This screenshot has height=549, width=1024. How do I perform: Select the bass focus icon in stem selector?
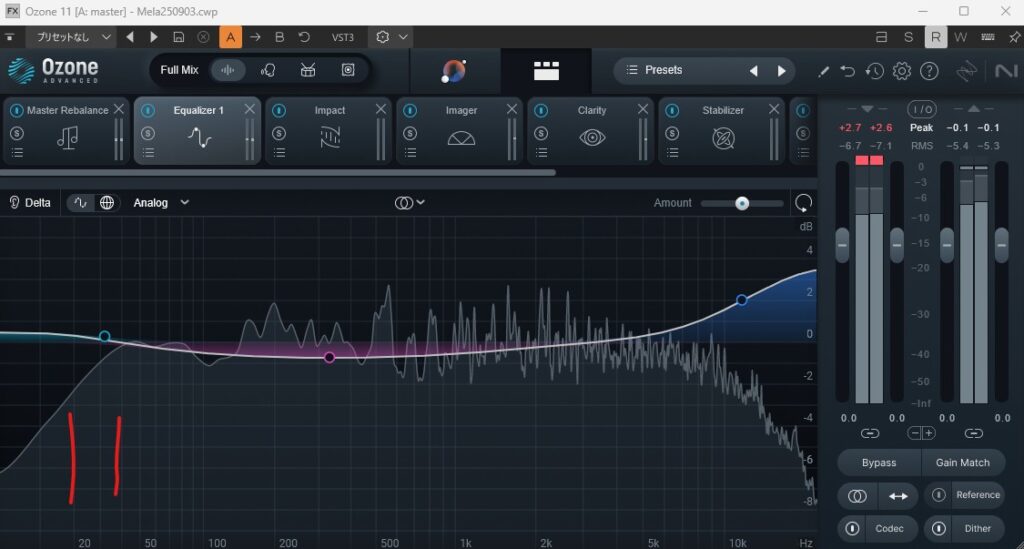click(x=348, y=71)
